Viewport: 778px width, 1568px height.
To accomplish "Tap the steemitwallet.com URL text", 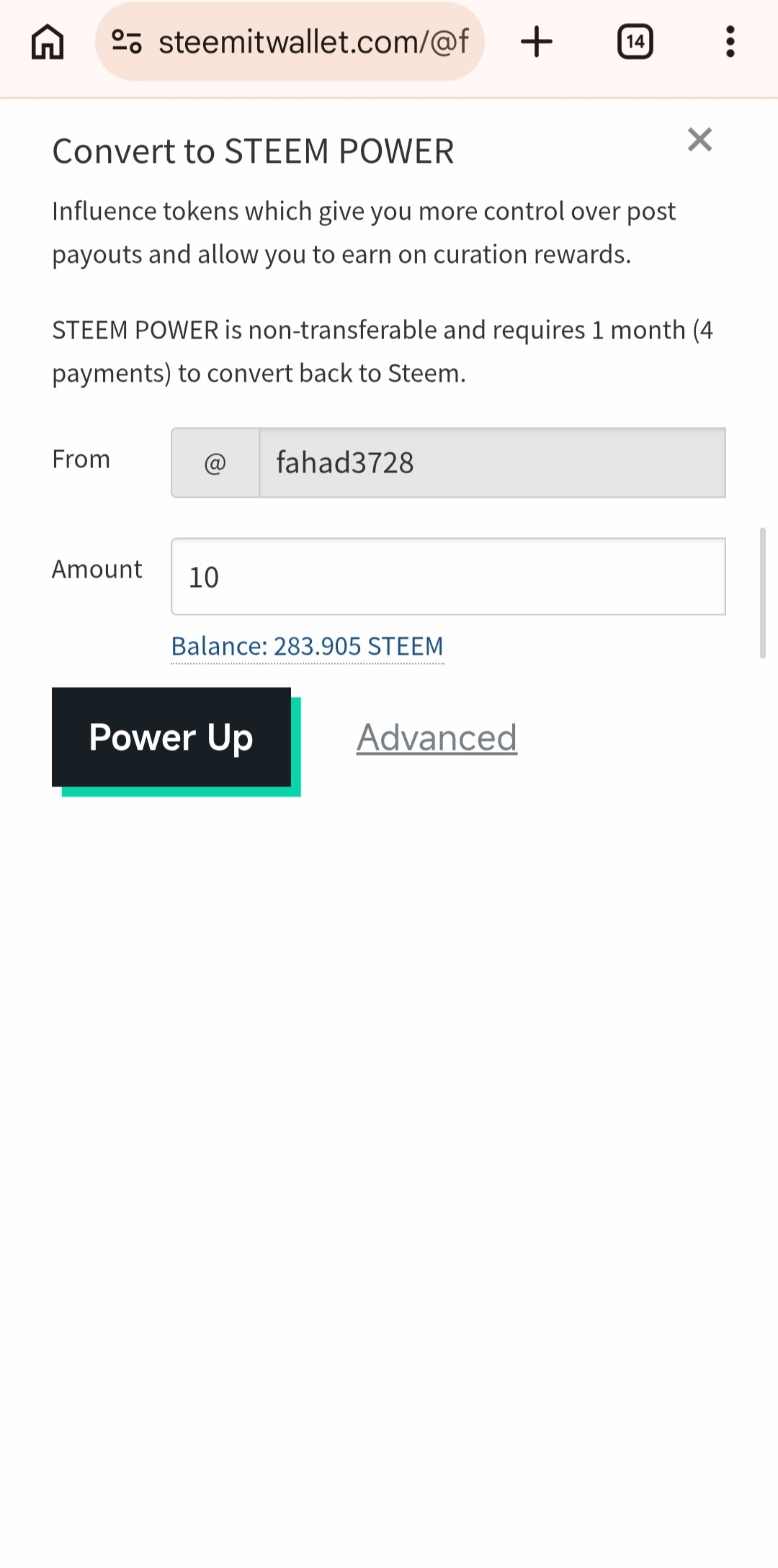I will click(x=313, y=42).
